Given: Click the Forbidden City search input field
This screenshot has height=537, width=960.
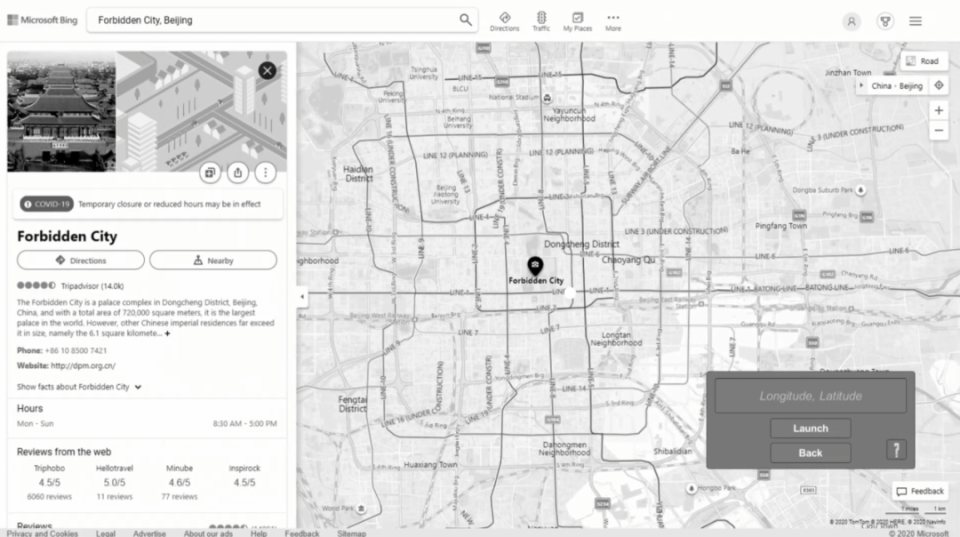Looking at the screenshot, I should 276,20.
